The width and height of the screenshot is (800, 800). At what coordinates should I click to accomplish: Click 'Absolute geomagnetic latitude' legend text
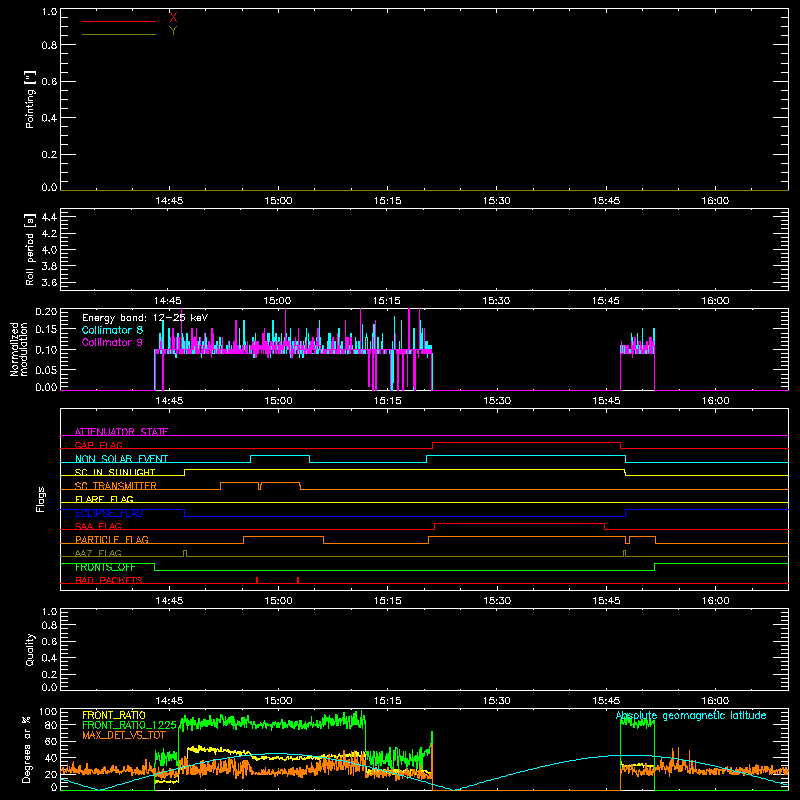691,716
